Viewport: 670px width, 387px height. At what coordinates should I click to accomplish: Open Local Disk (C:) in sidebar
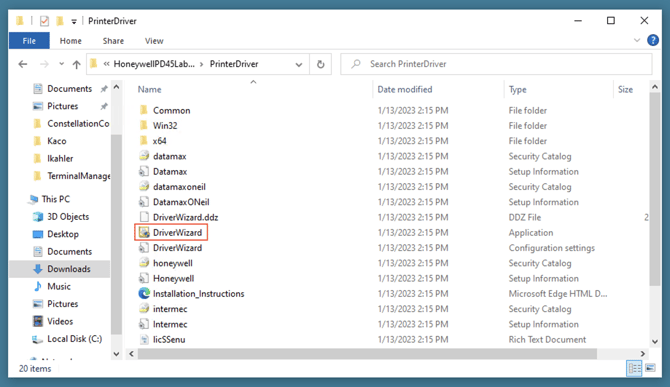(74, 339)
